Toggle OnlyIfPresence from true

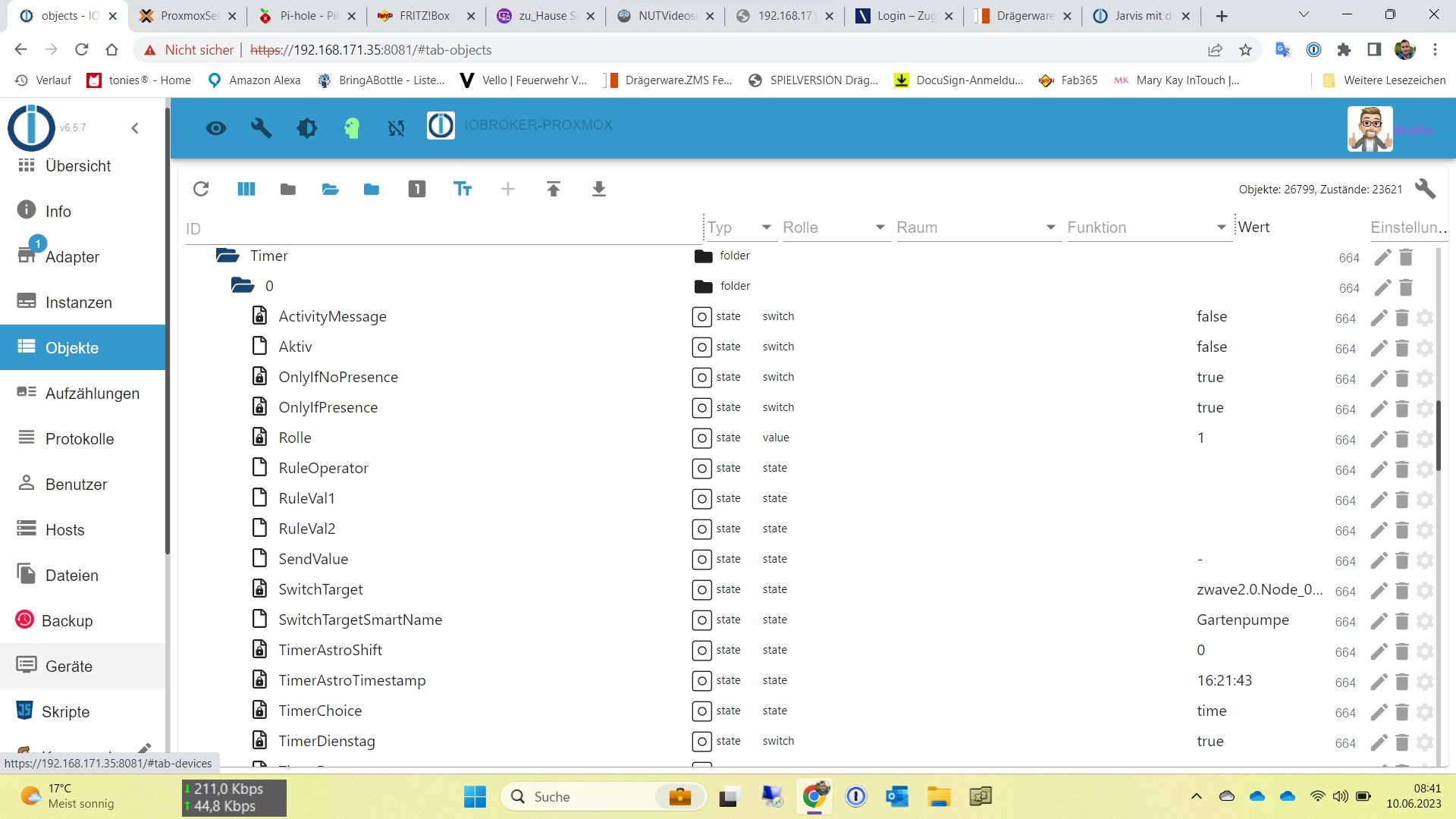click(1210, 407)
